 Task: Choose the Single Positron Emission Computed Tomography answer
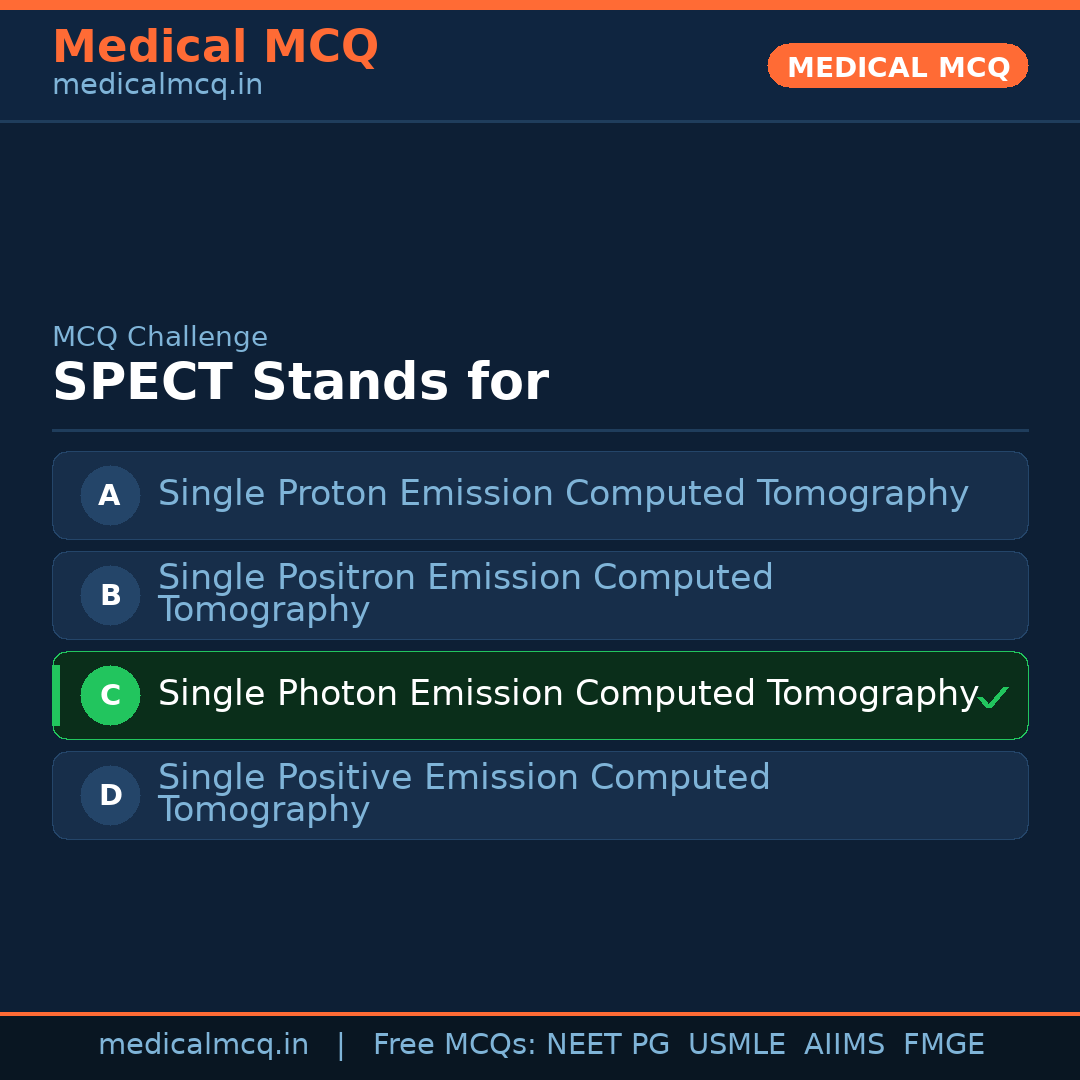[x=465, y=594]
